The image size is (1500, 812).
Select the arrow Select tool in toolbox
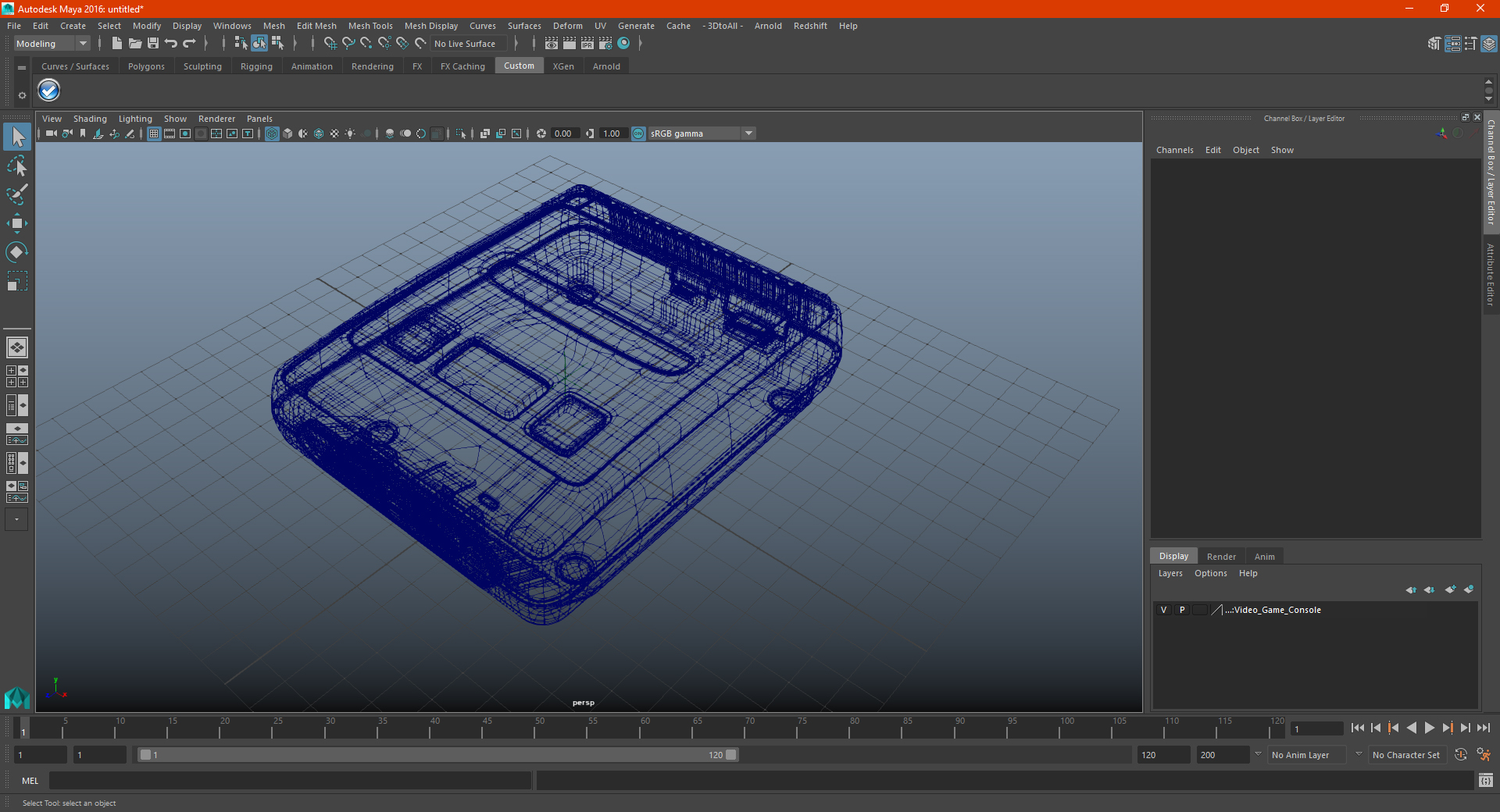(17, 137)
